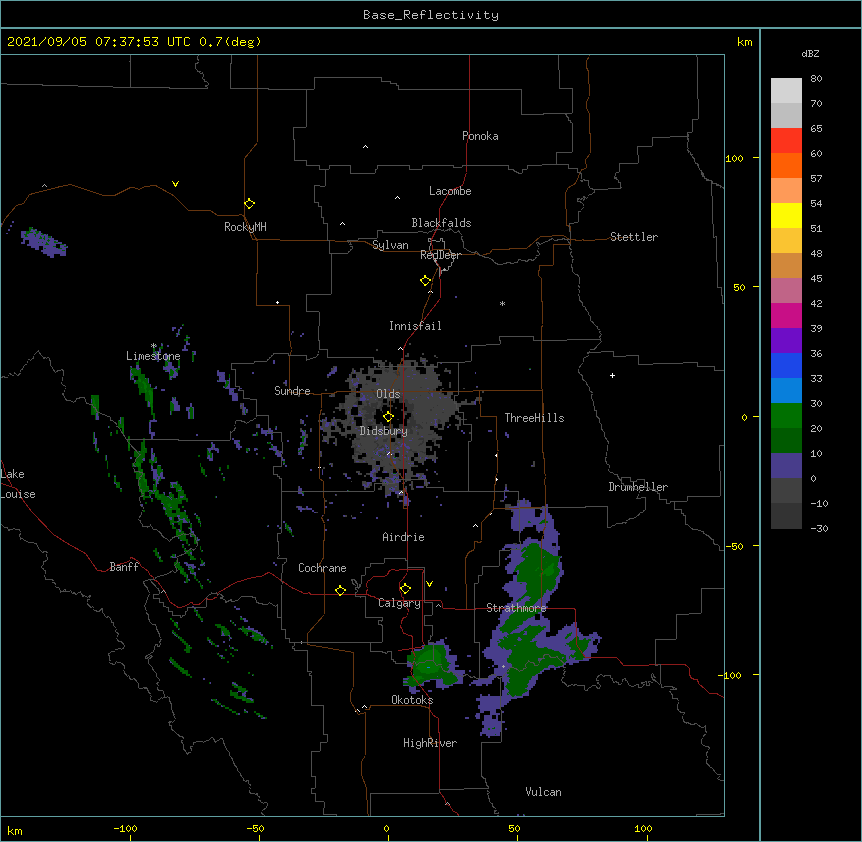This screenshot has height=842, width=862.
Task: Click the Stettler city label
Action: 633,237
